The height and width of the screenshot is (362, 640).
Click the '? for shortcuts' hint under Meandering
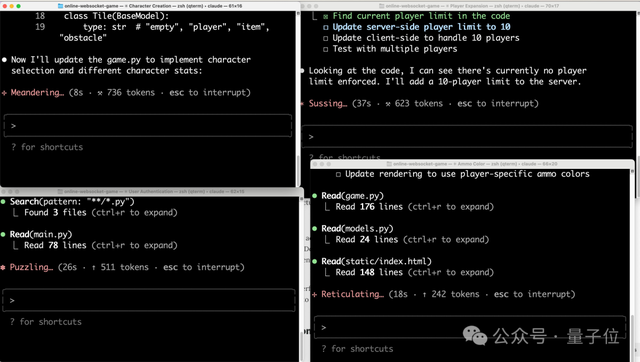click(x=47, y=147)
